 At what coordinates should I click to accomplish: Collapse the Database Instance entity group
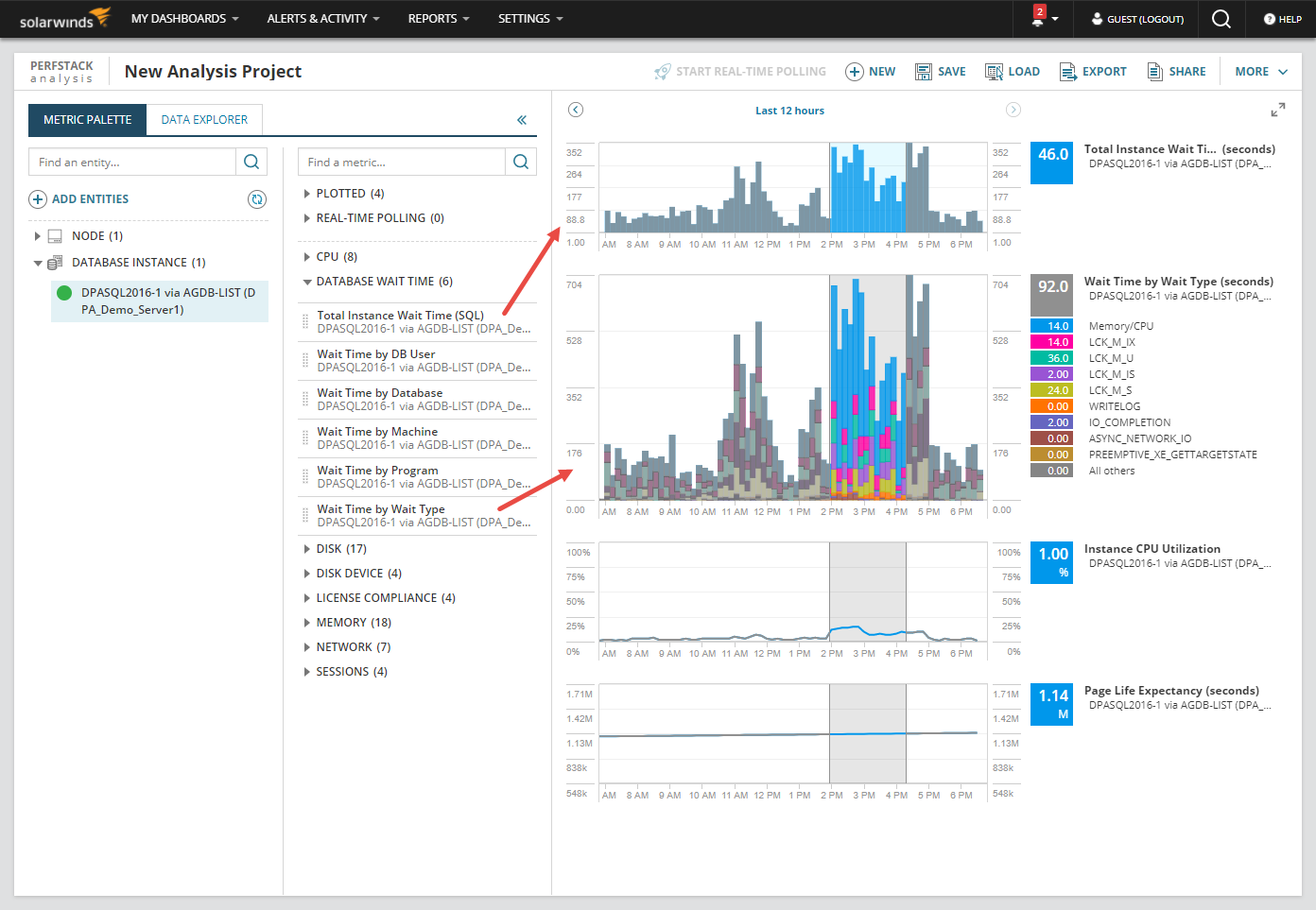click(x=37, y=263)
